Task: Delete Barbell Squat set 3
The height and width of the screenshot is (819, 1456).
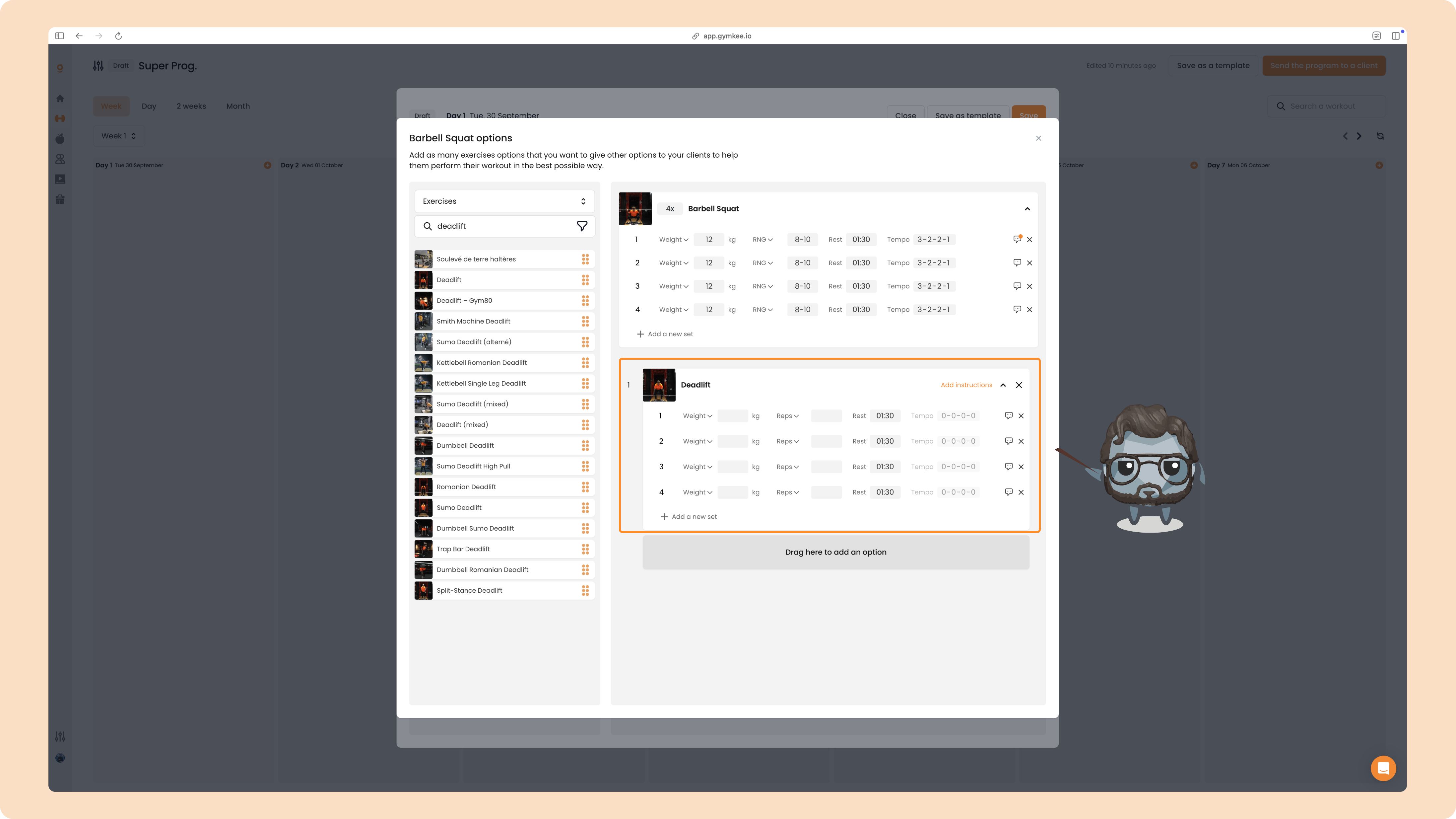Action: [1029, 286]
